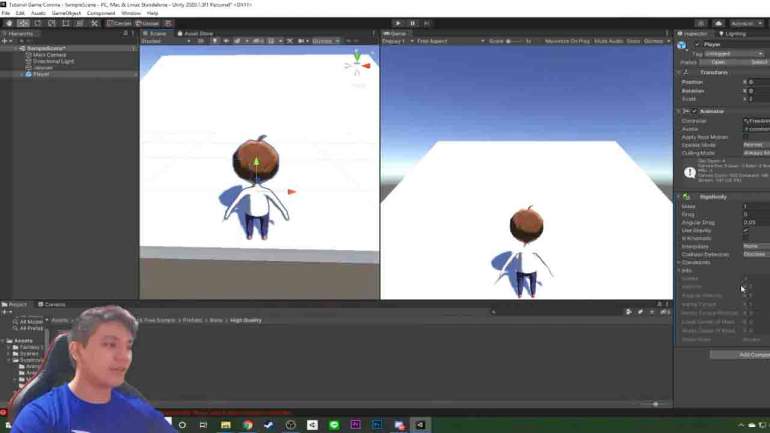Screen dimensions: 770x433
Task: Toggle the Player active checkbox in Inspector
Action: pos(697,44)
